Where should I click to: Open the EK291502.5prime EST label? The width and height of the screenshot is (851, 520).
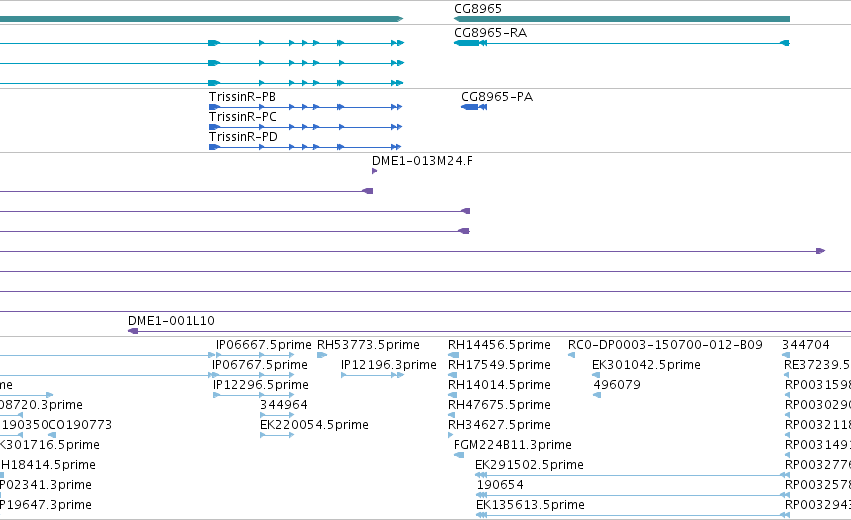pos(529,465)
